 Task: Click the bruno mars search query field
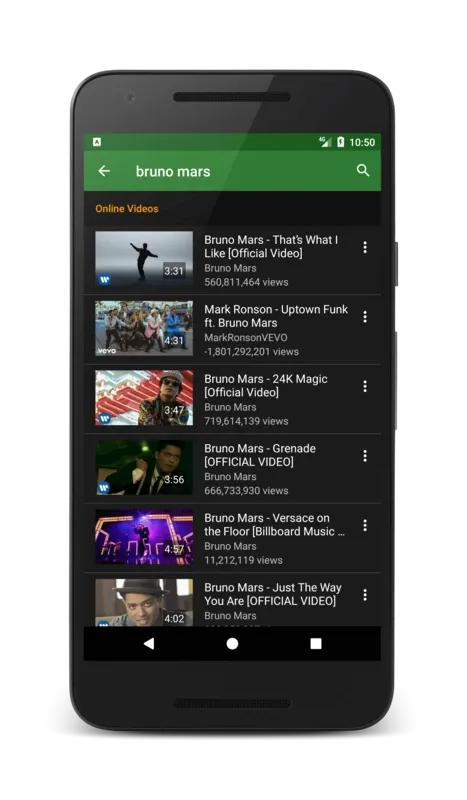pyautogui.click(x=173, y=171)
